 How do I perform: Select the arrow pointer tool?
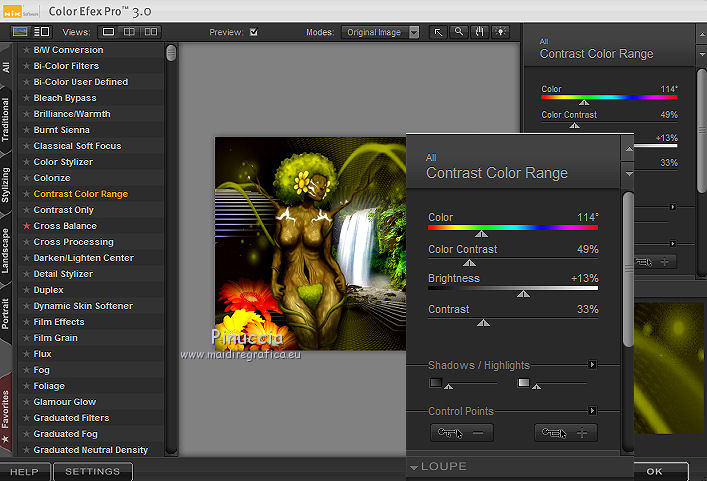click(x=438, y=32)
